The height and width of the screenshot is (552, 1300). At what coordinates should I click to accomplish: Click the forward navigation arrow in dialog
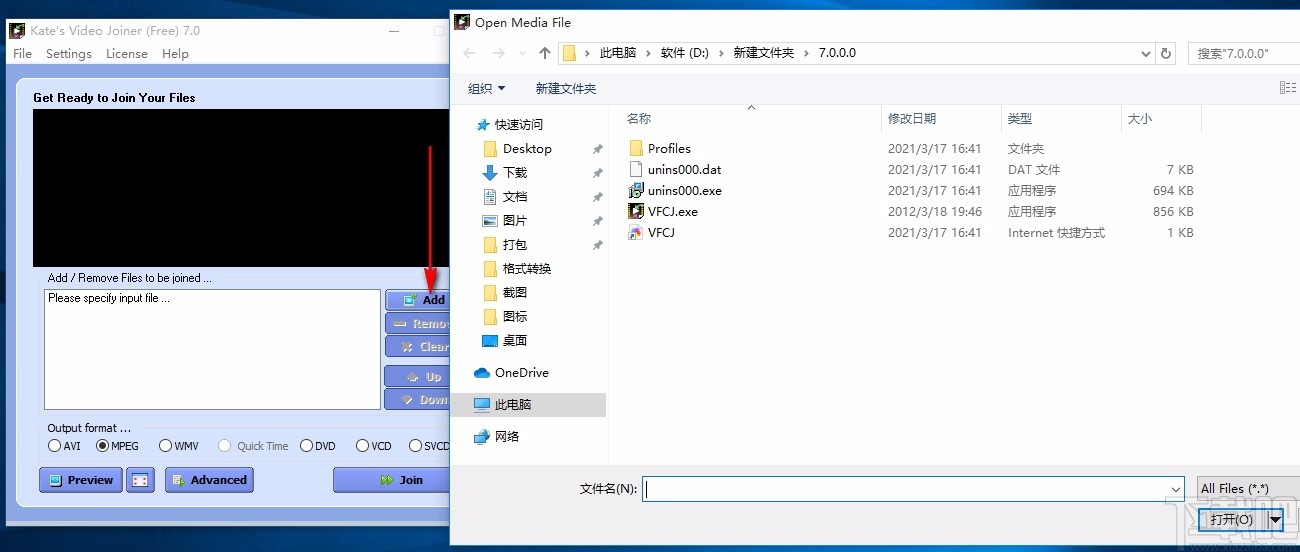(499, 53)
